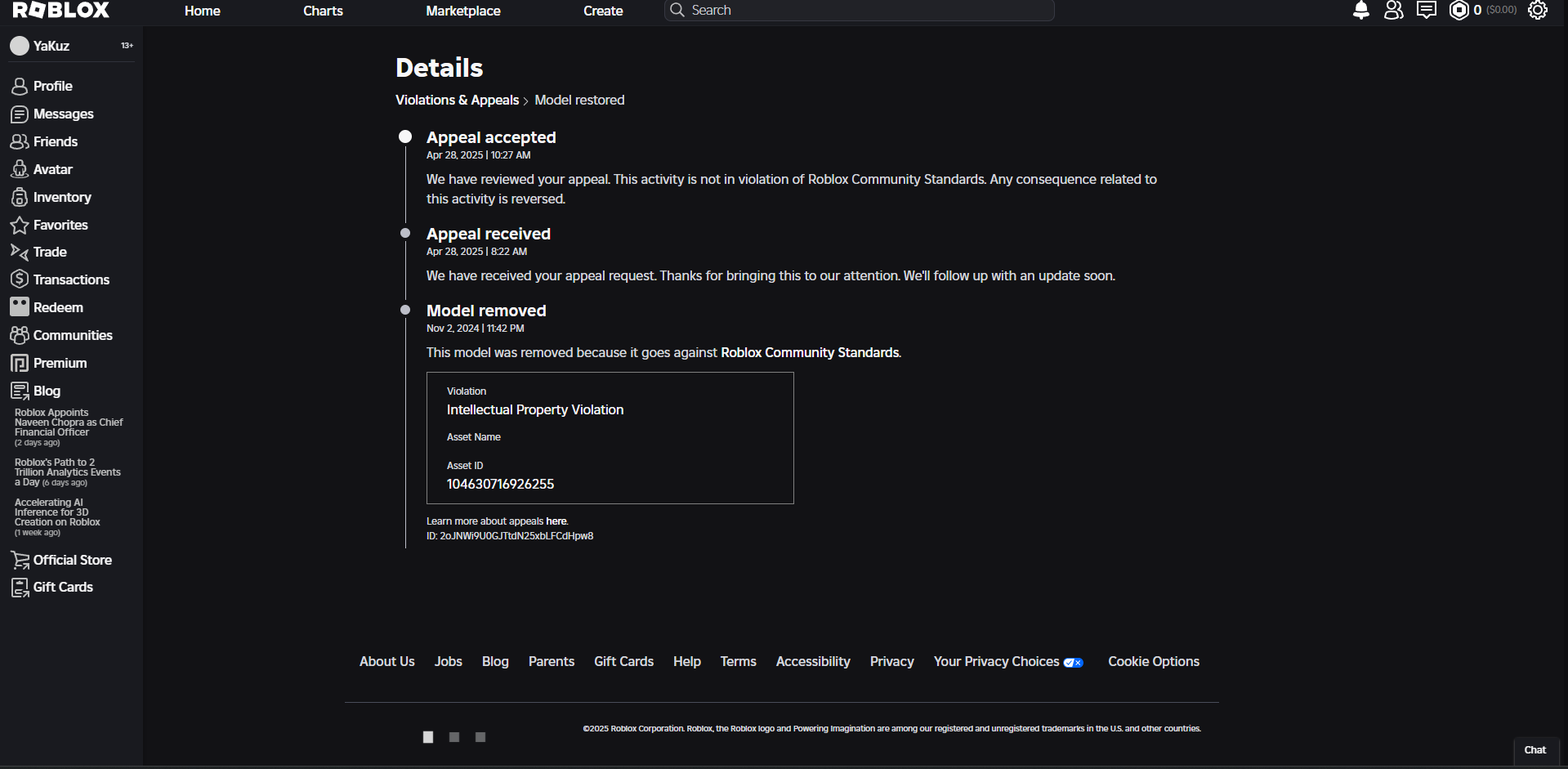Open Cookie Options in footer
Image resolution: width=1568 pixels, height=769 pixels.
[1154, 661]
